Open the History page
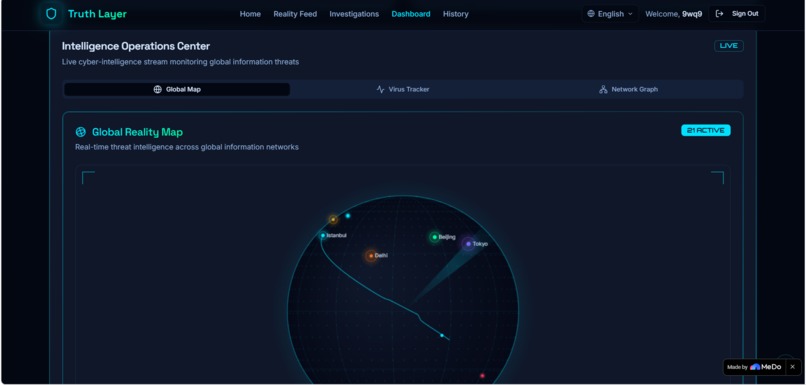 click(x=455, y=14)
